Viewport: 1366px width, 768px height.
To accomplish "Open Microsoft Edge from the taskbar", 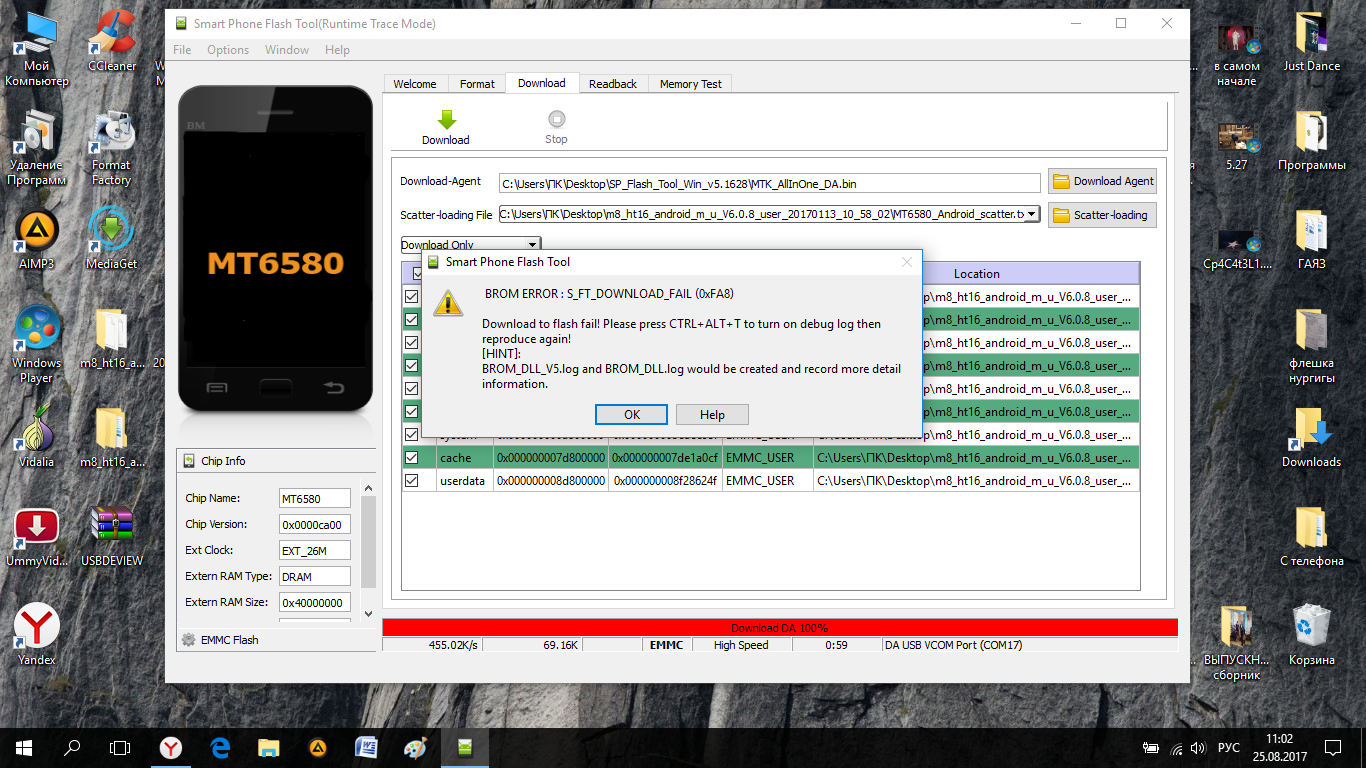I will pos(220,747).
